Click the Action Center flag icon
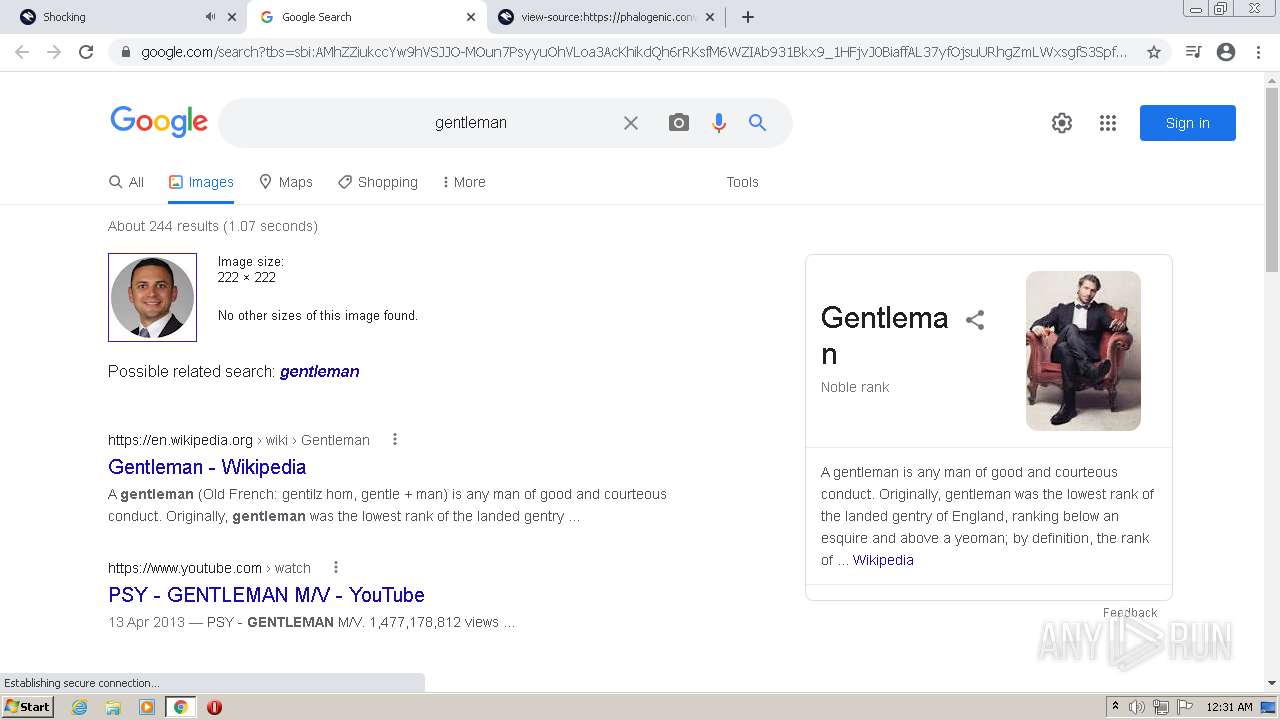Viewport: 1280px width, 720px height. pyautogui.click(x=1185, y=707)
